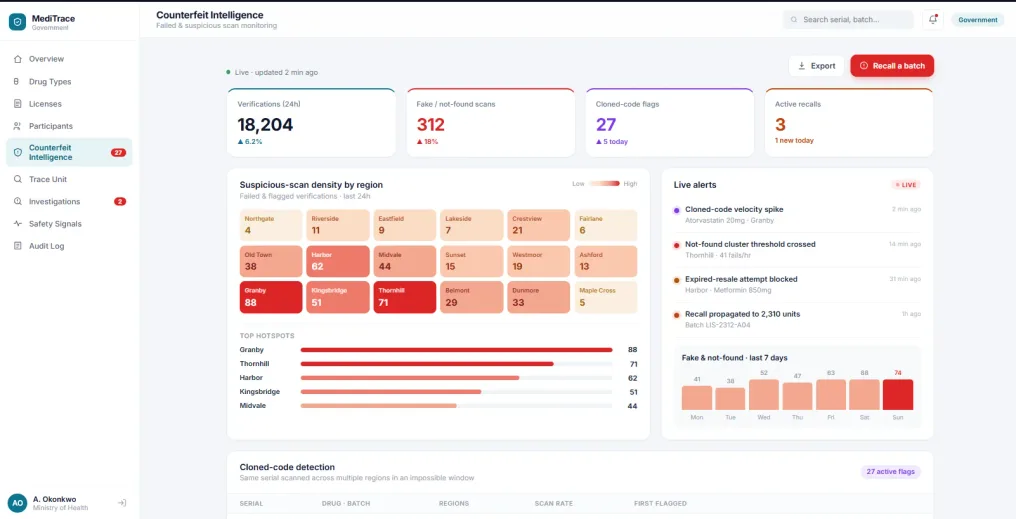Viewport: 1016px width, 519px height.
Task: Click the 27 active flags pill
Action: click(890, 472)
